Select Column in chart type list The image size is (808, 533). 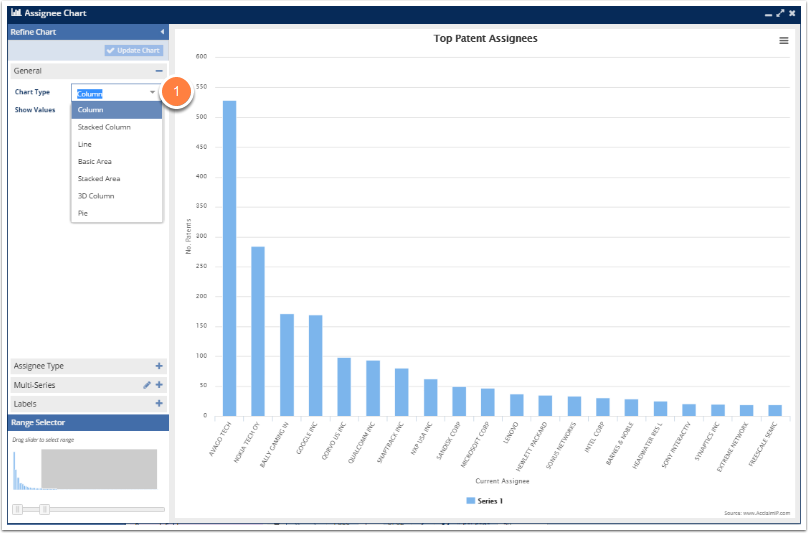coord(117,110)
